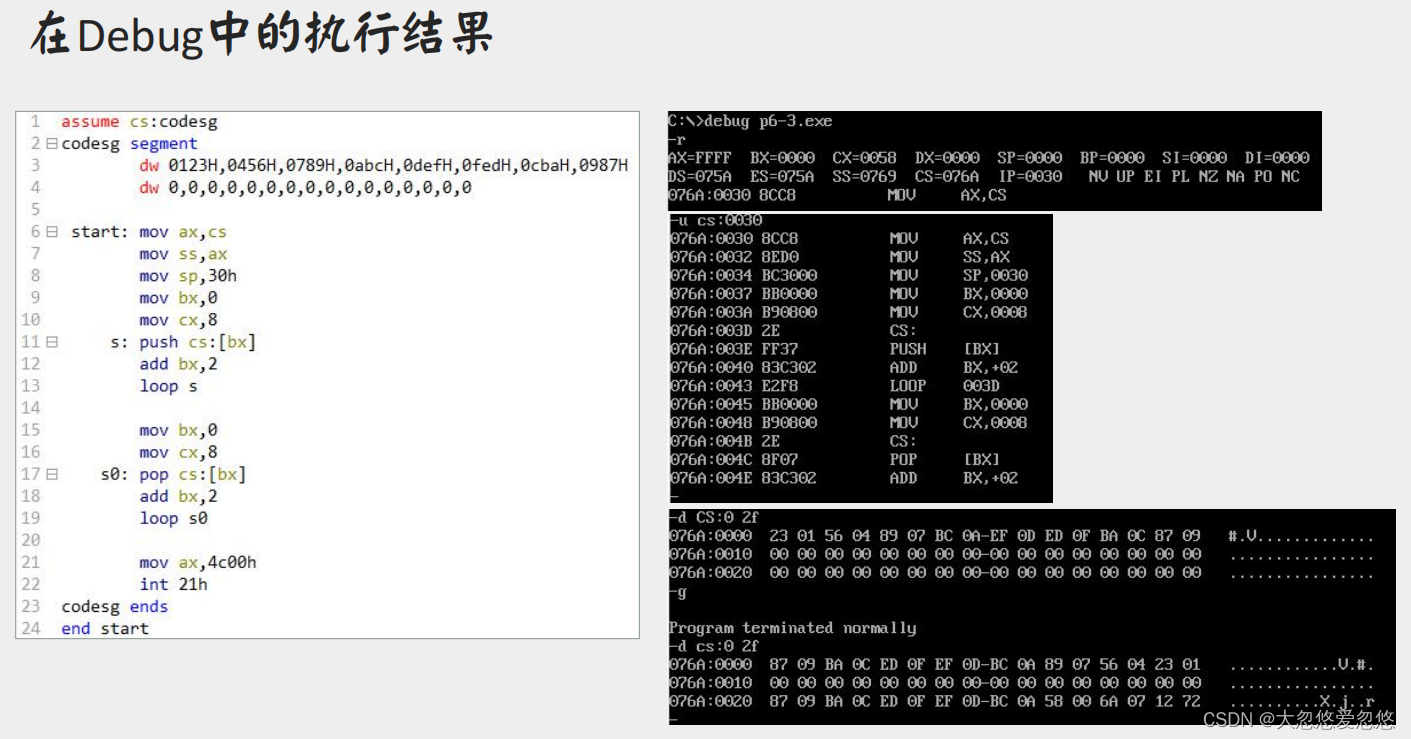Image resolution: width=1411 pixels, height=739 pixels.
Task: Click code line mov ax,cs
Action: tap(183, 232)
